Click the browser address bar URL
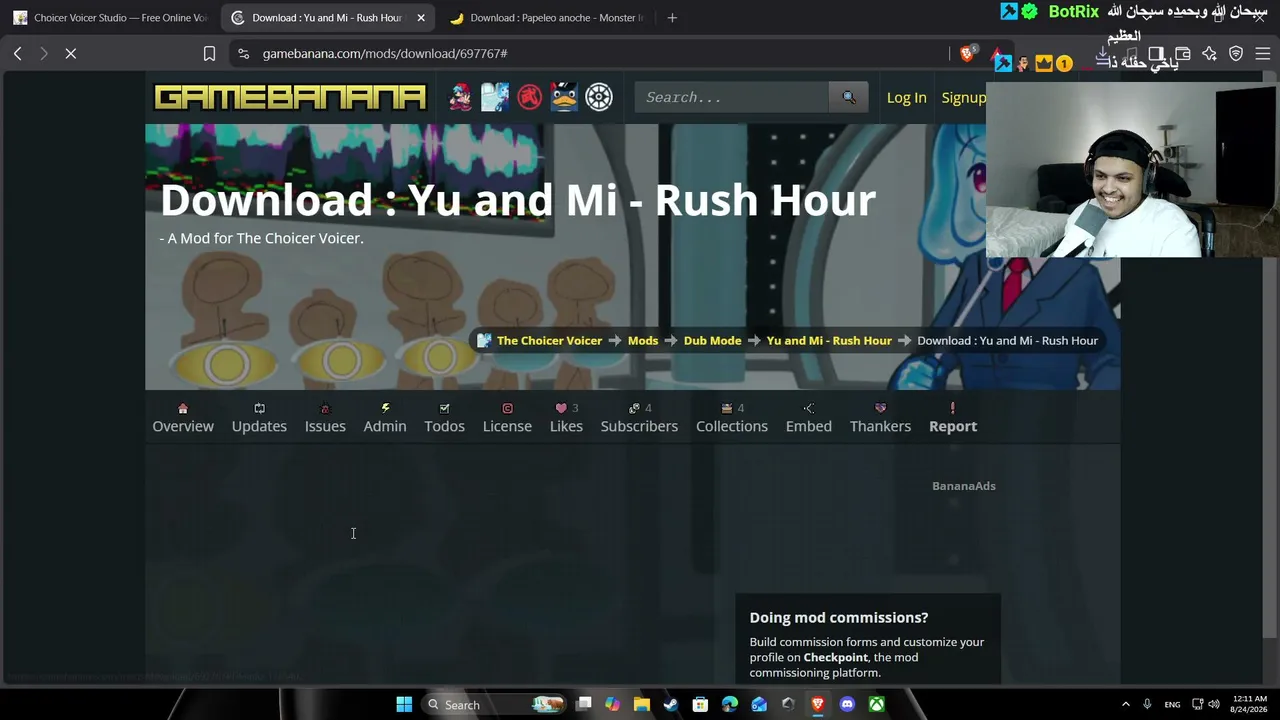Image resolution: width=1280 pixels, height=720 pixels. click(x=385, y=53)
